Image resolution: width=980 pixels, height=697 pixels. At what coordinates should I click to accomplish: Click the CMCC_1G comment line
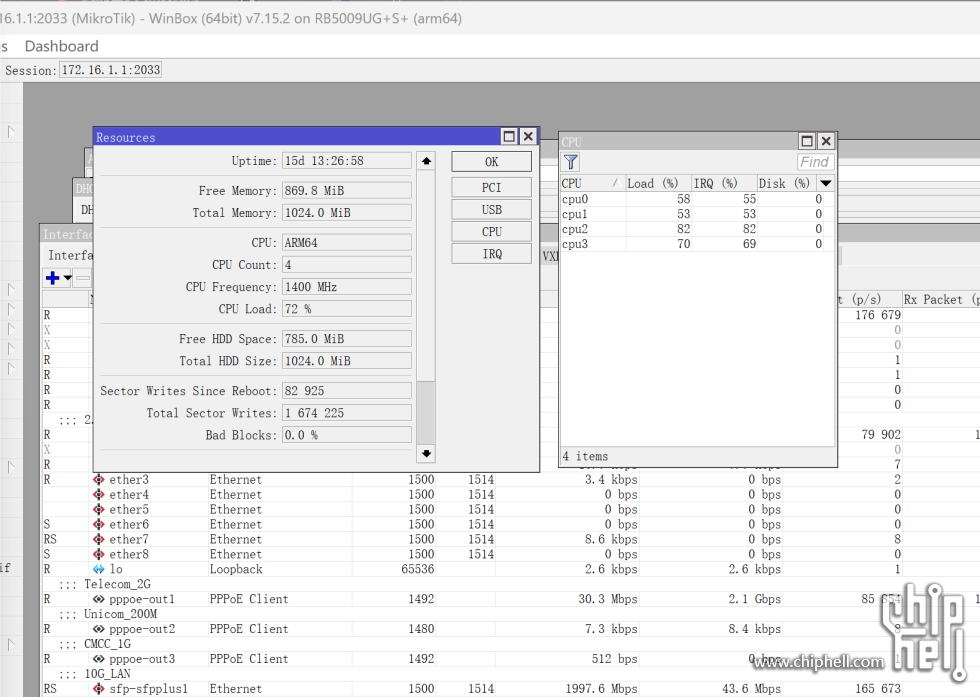click(108, 644)
